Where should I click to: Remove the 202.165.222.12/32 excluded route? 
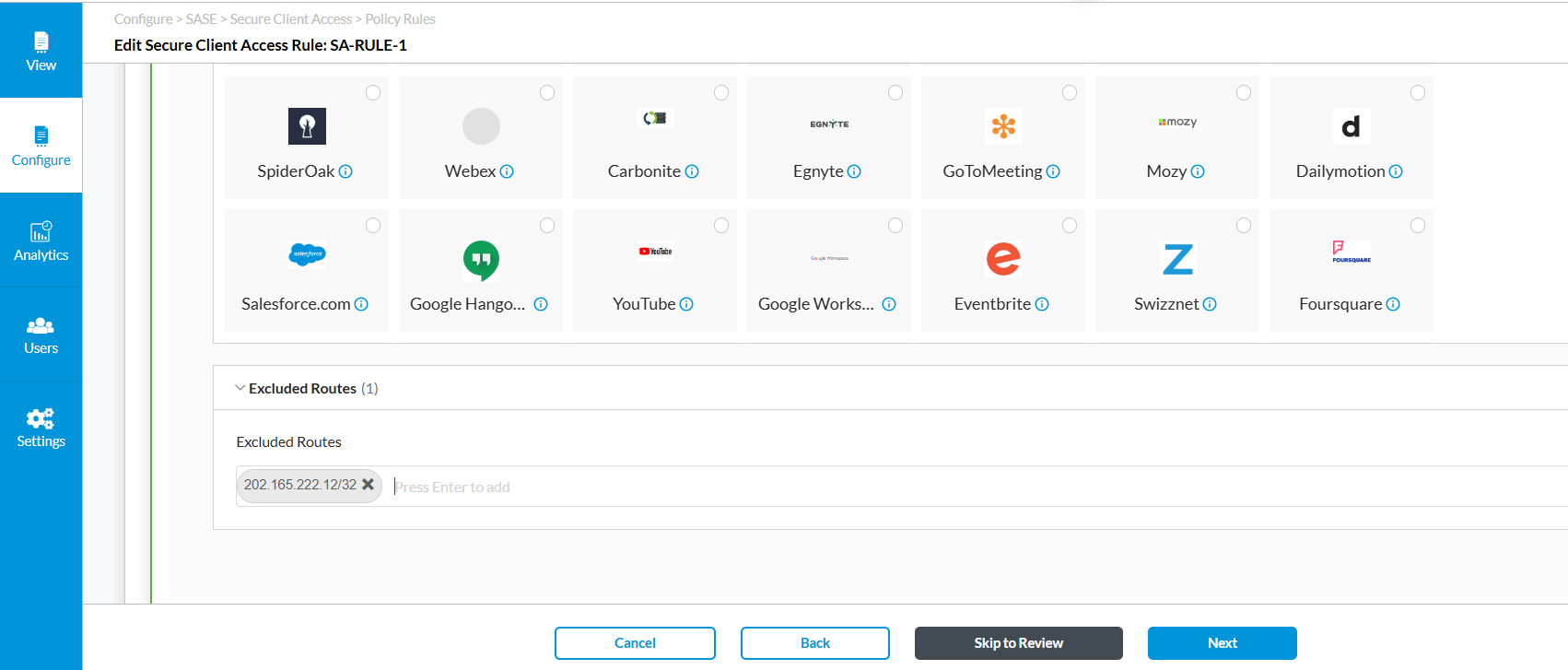click(x=368, y=484)
